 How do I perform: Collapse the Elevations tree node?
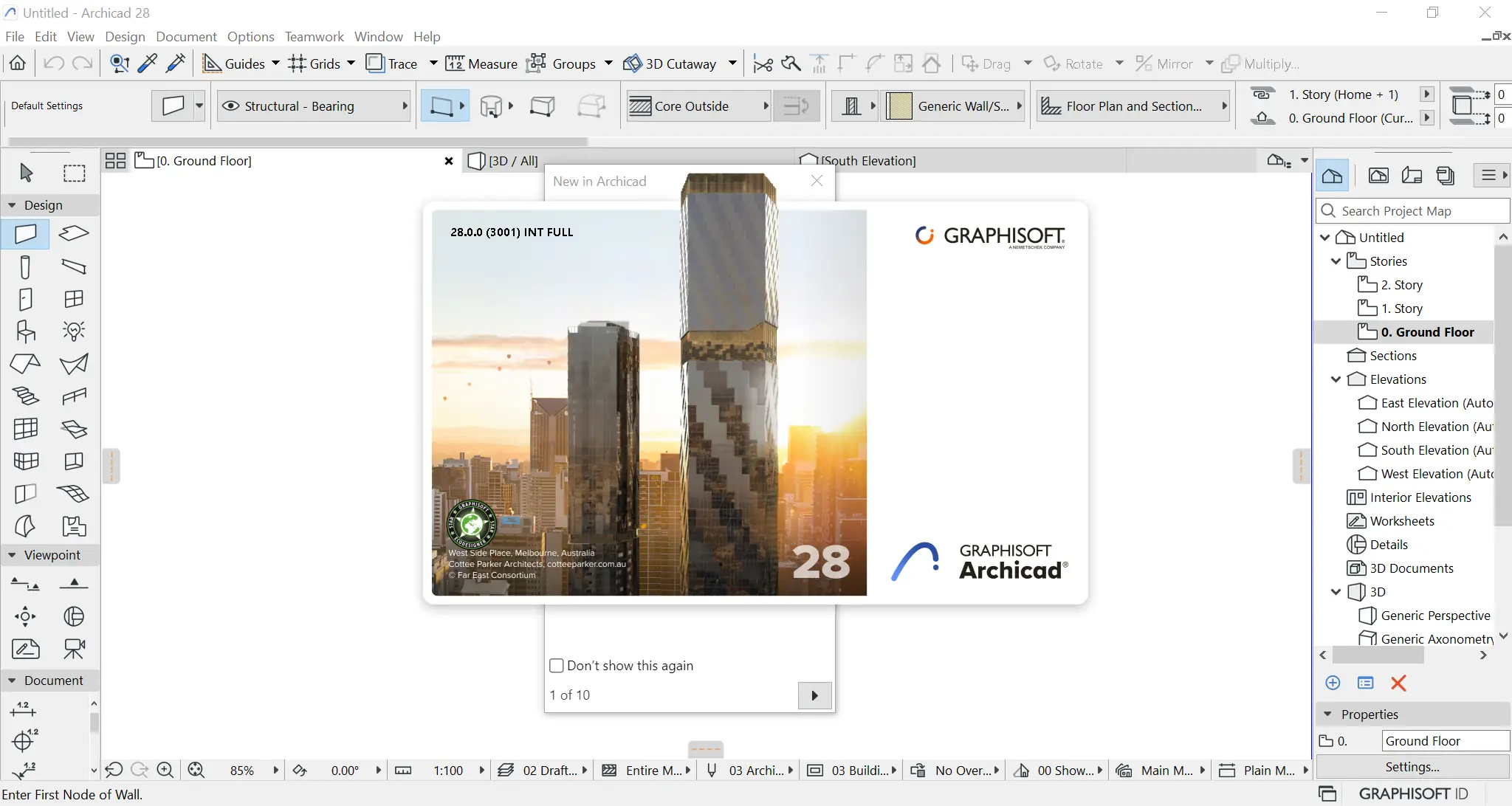(1336, 379)
